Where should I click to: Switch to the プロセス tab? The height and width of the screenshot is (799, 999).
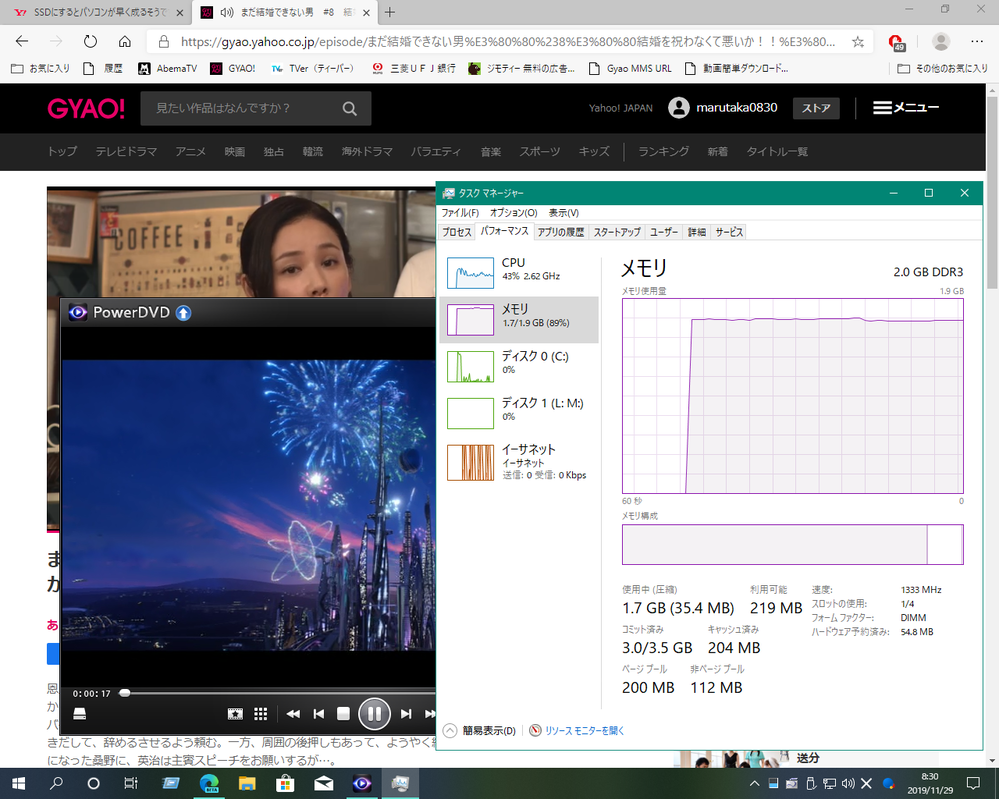click(457, 232)
